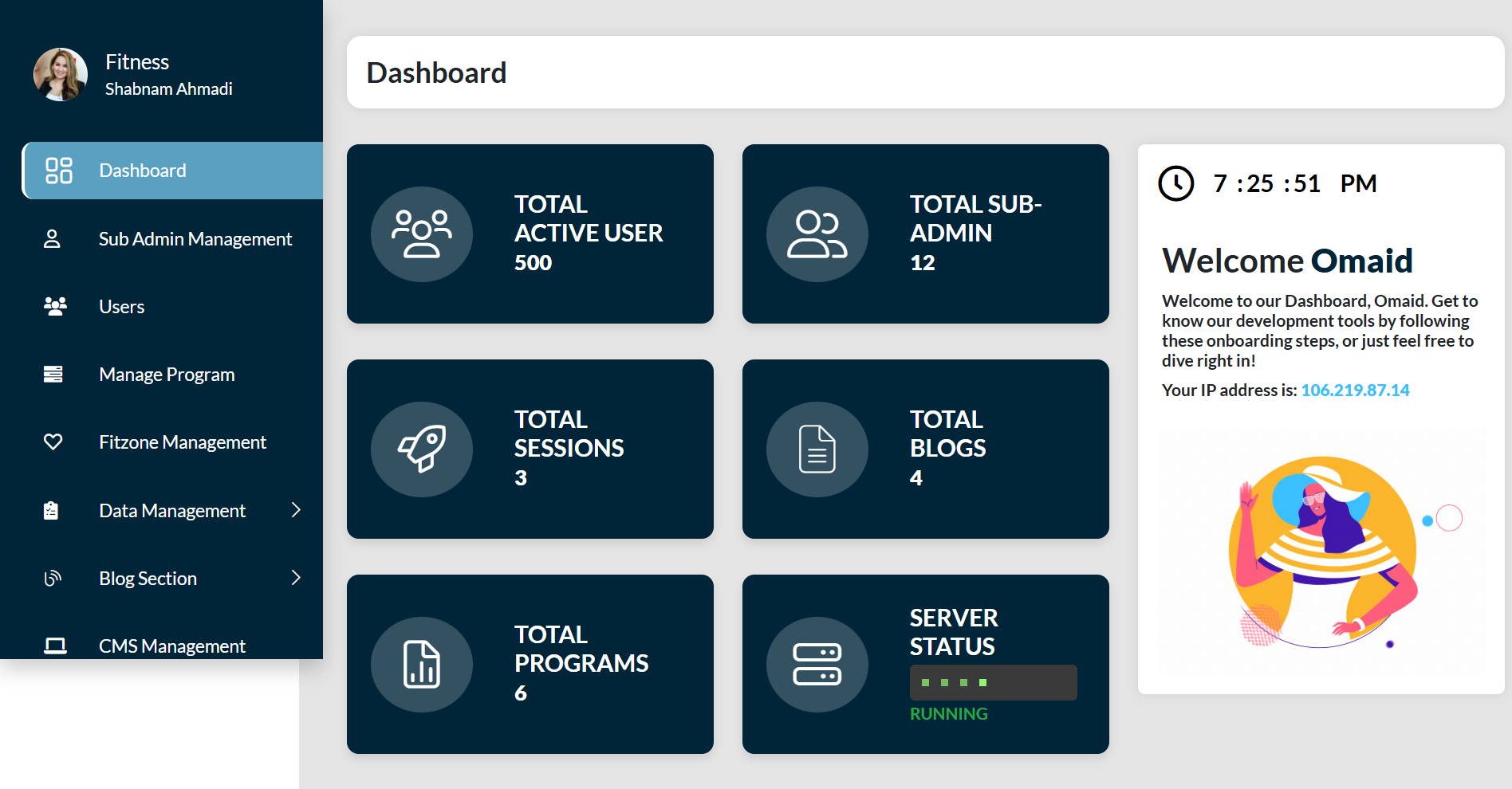Select the server icon on Server Status card
The image size is (1512, 789).
(817, 664)
